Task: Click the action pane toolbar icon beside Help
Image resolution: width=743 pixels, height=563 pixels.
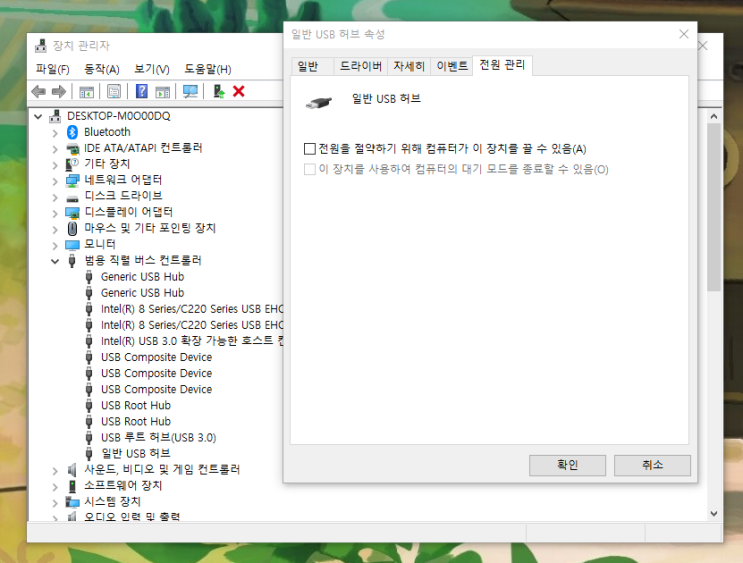Action: 163,91
